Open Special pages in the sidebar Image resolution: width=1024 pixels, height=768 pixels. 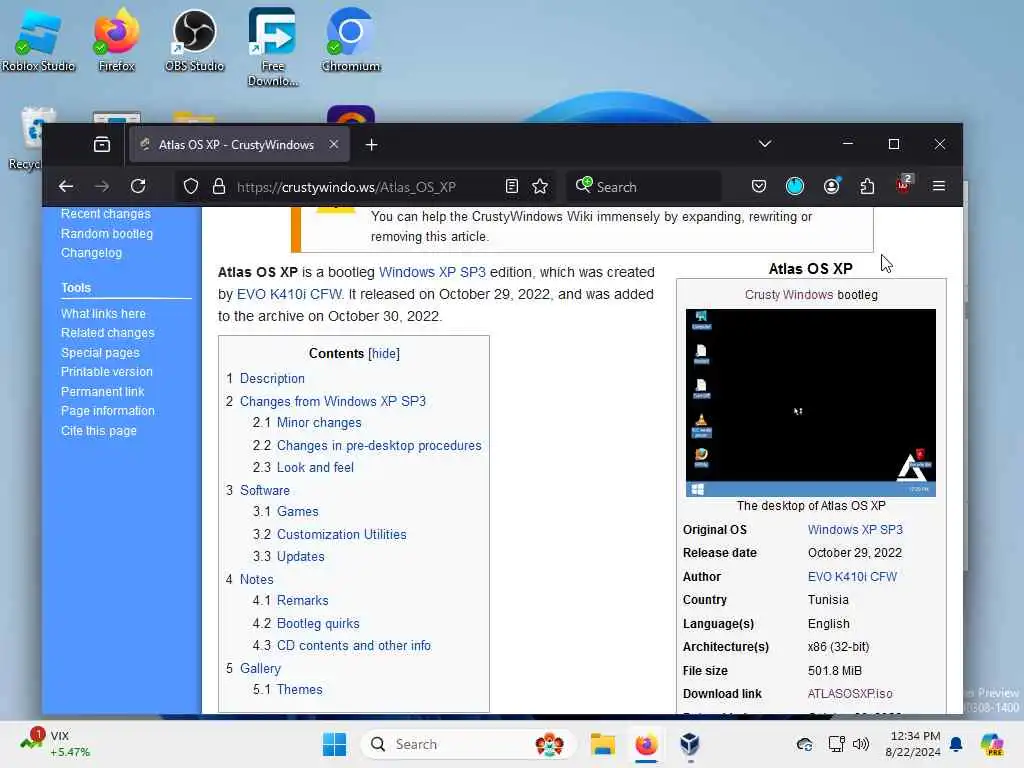coord(100,353)
